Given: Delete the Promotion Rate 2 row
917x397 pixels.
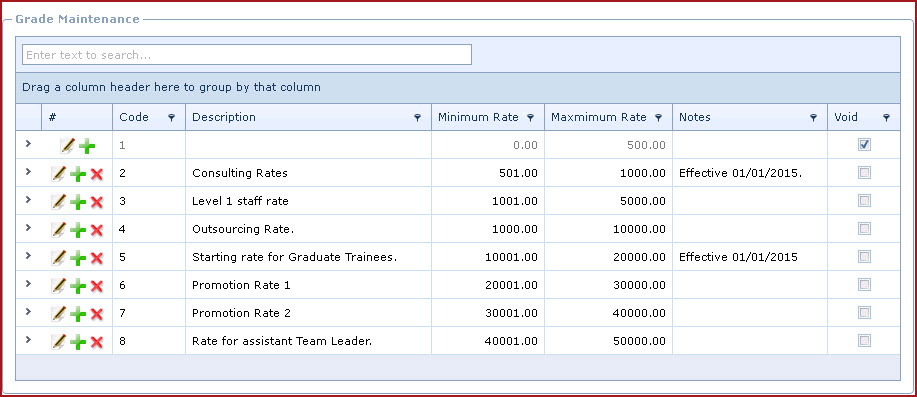Looking at the screenshot, I should click(x=97, y=314).
